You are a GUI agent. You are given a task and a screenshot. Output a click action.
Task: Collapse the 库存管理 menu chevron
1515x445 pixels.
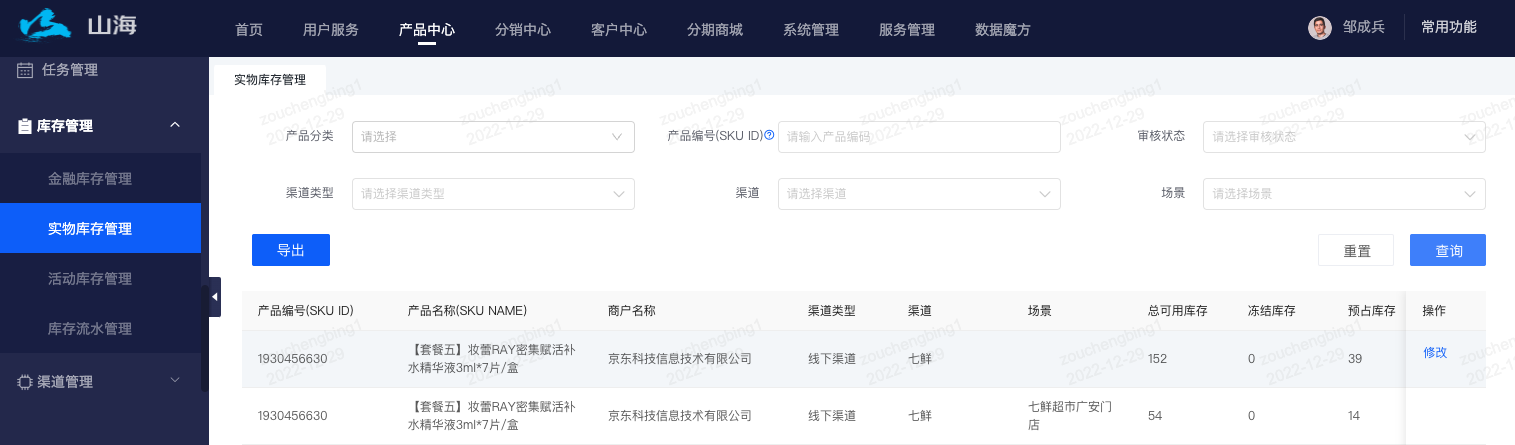point(175,125)
